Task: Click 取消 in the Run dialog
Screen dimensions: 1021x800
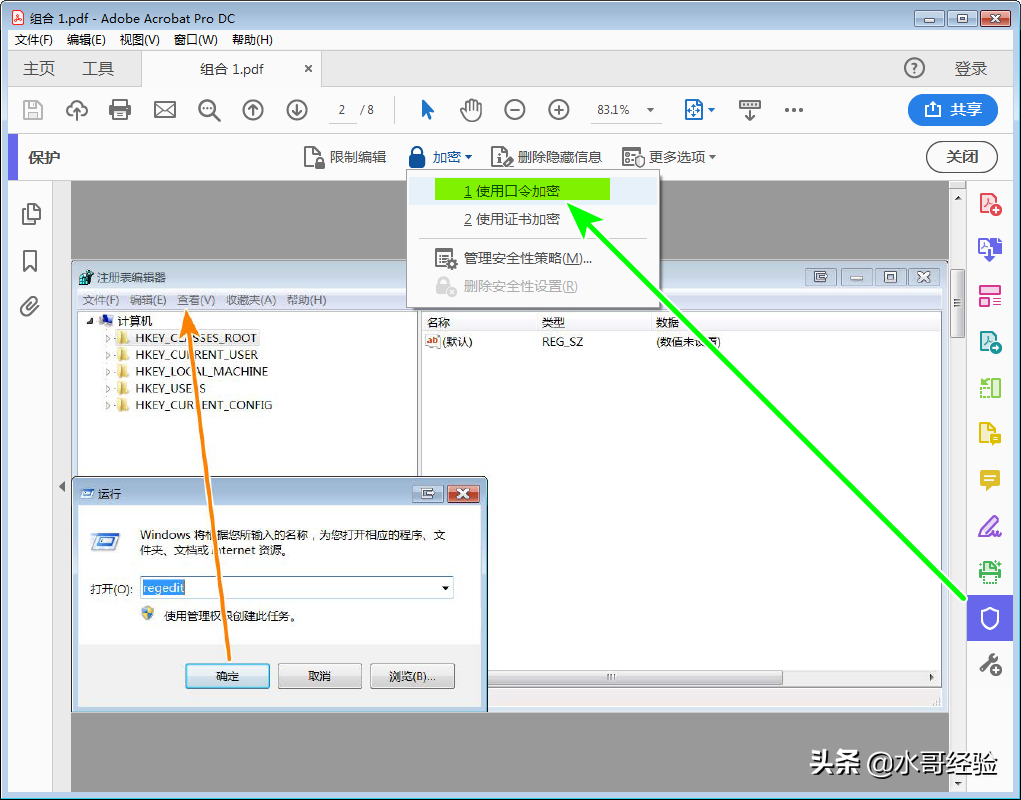Action: [319, 676]
